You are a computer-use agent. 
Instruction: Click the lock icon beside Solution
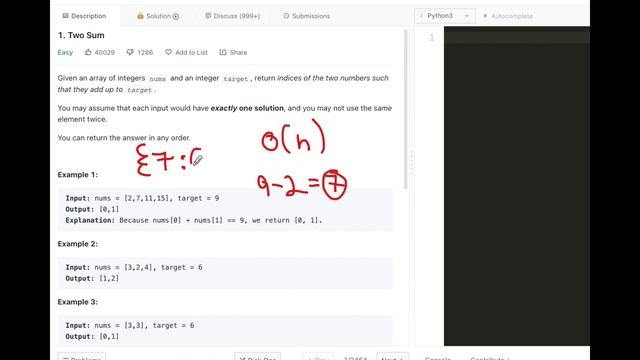140,16
